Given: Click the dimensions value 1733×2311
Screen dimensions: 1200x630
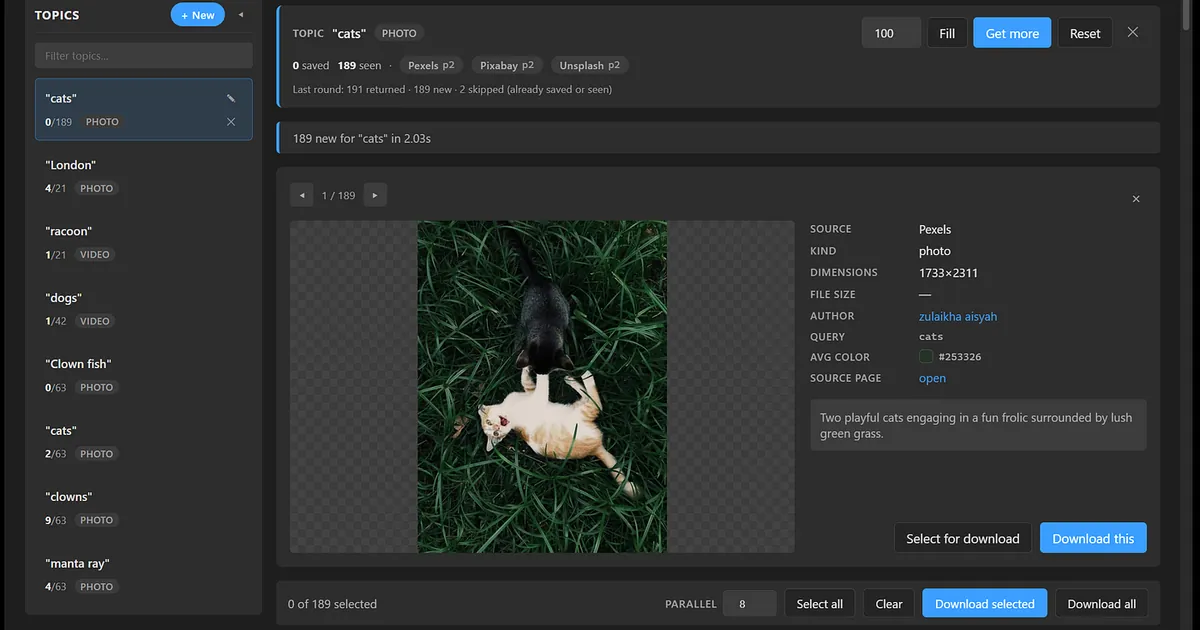Looking at the screenshot, I should point(949,272).
